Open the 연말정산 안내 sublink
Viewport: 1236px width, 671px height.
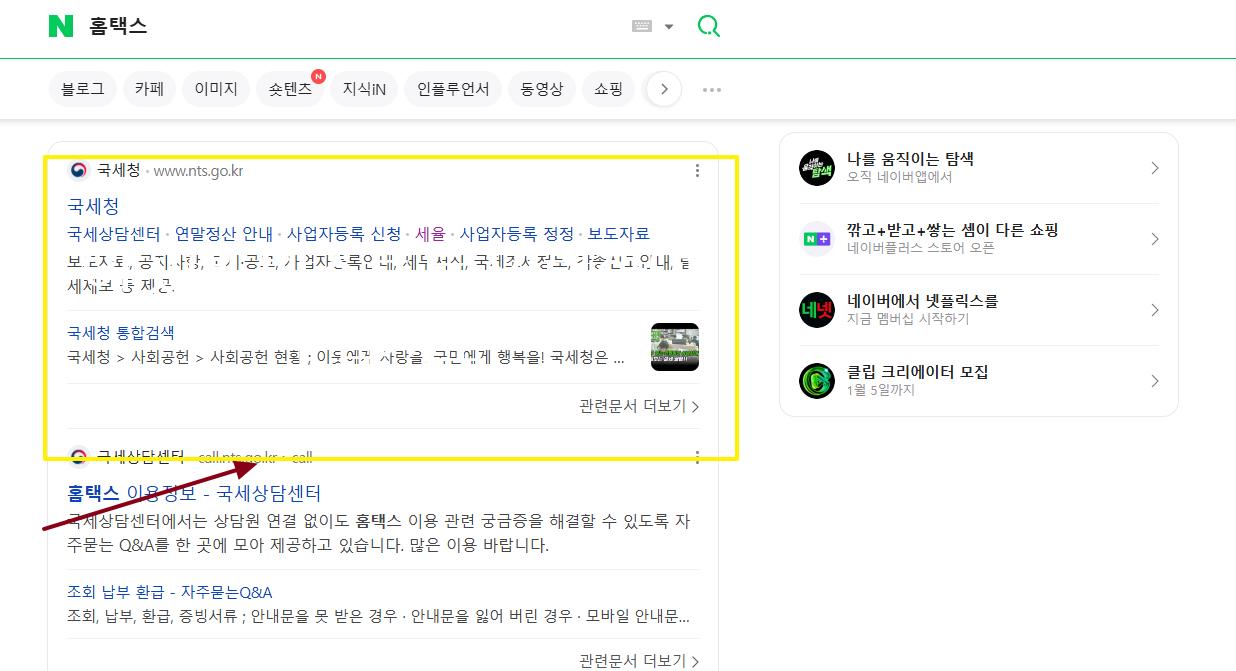tap(224, 234)
